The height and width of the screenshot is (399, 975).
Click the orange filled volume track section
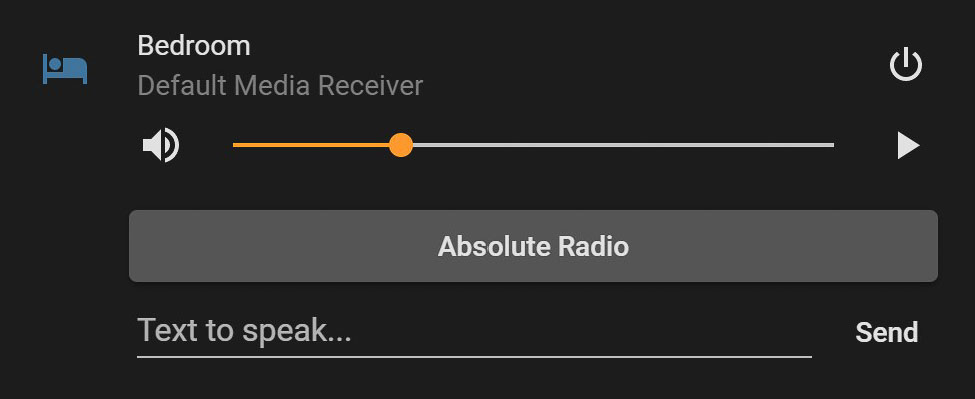[311, 145]
